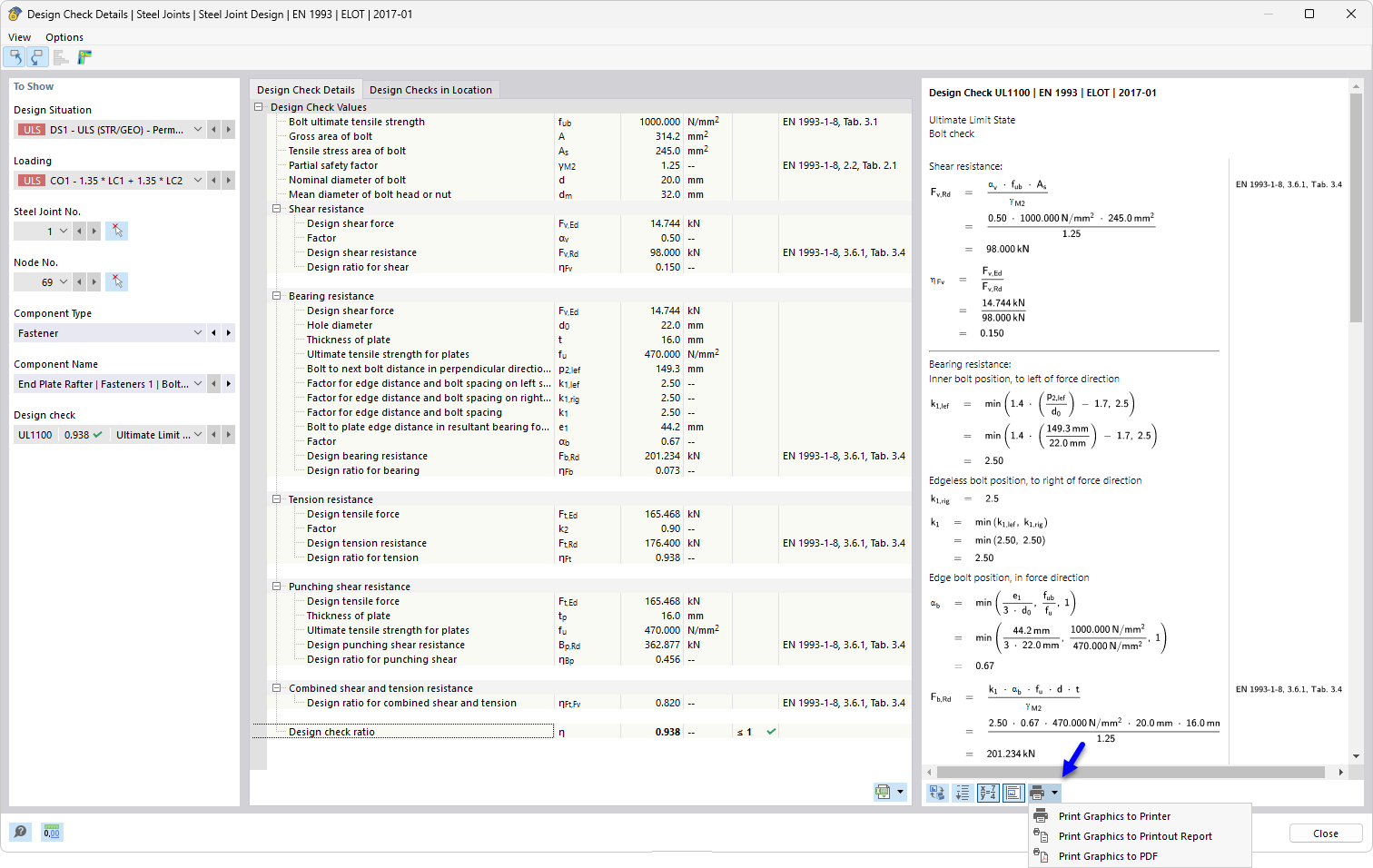This screenshot has height=868, width=1373.
Task: Click the grayed-out bar list toolbar icon
Action: tap(61, 57)
